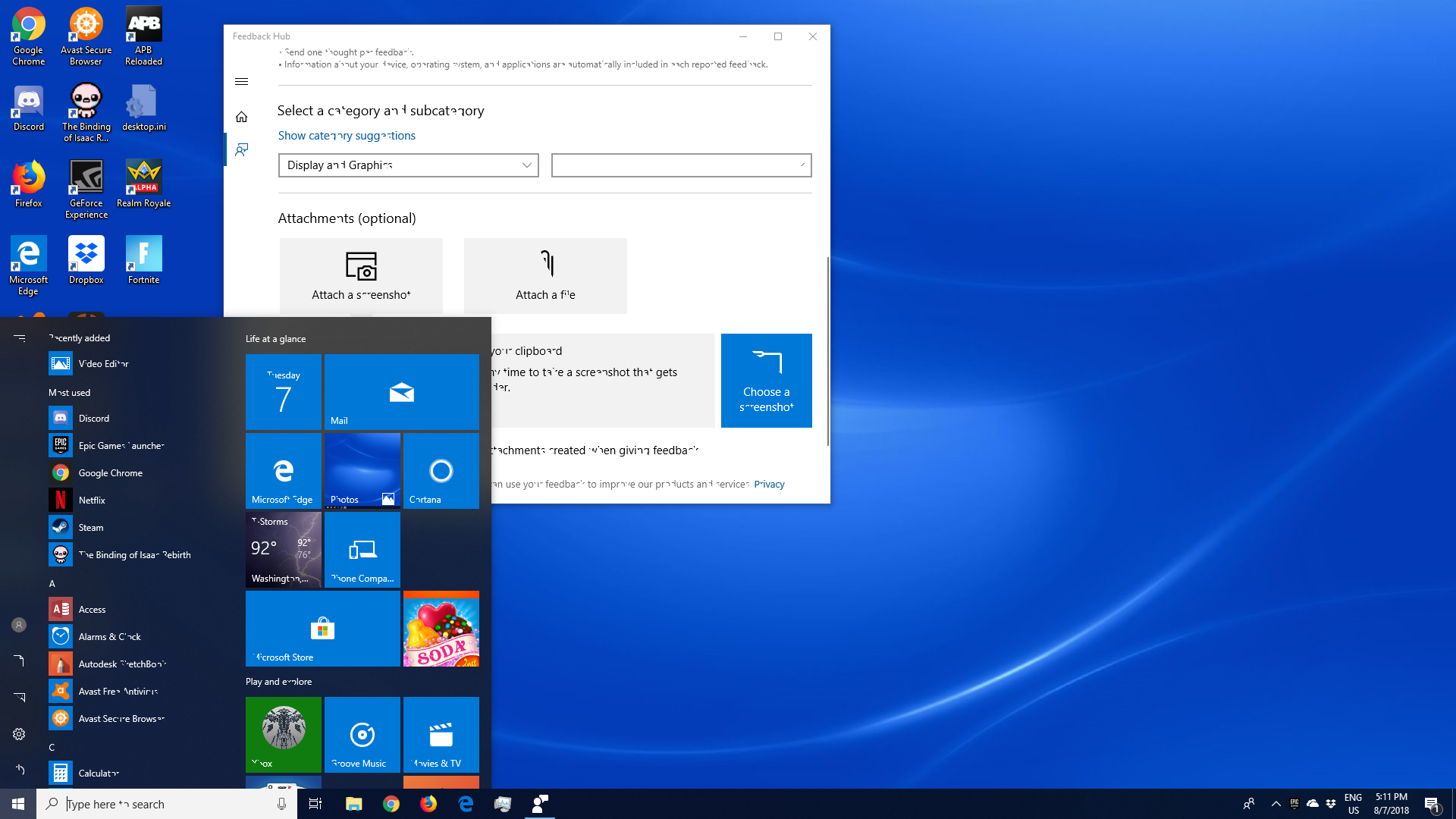Open the Microsoft Store tile

pos(323,629)
